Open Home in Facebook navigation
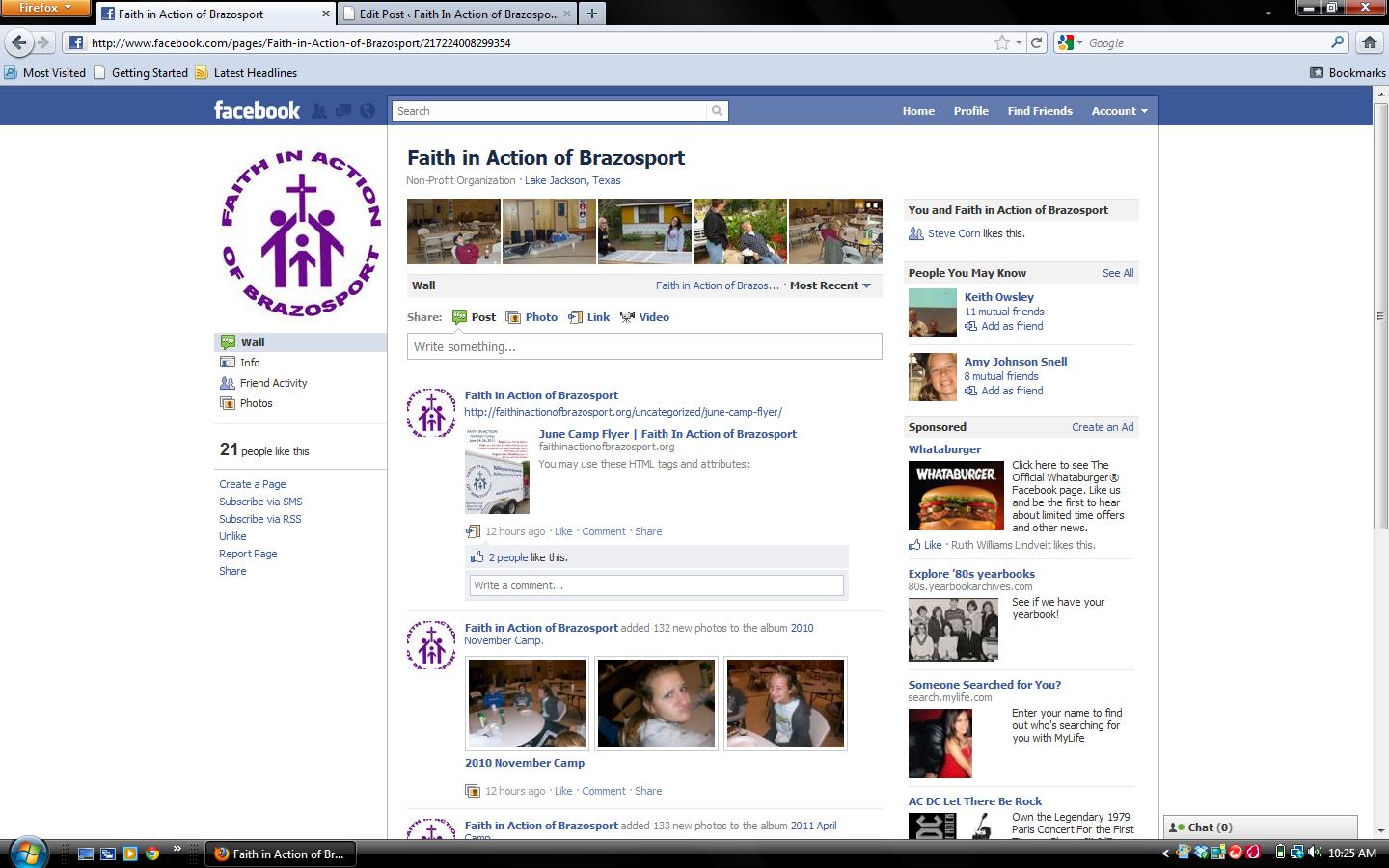This screenshot has height=868, width=1389. tap(918, 111)
